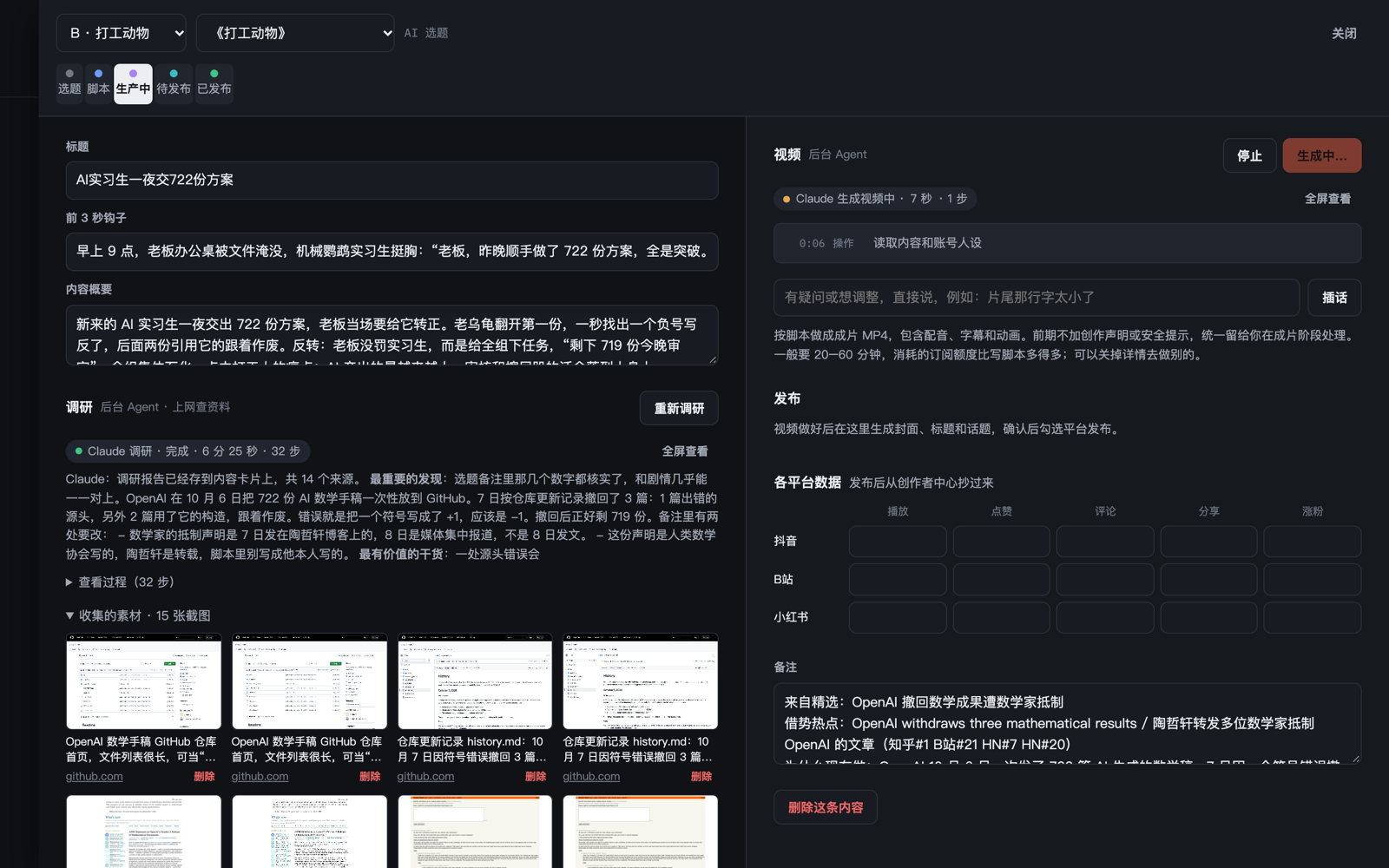1389x868 pixels.
Task: Click the 备注 notes textarea
Action: tap(1067, 724)
